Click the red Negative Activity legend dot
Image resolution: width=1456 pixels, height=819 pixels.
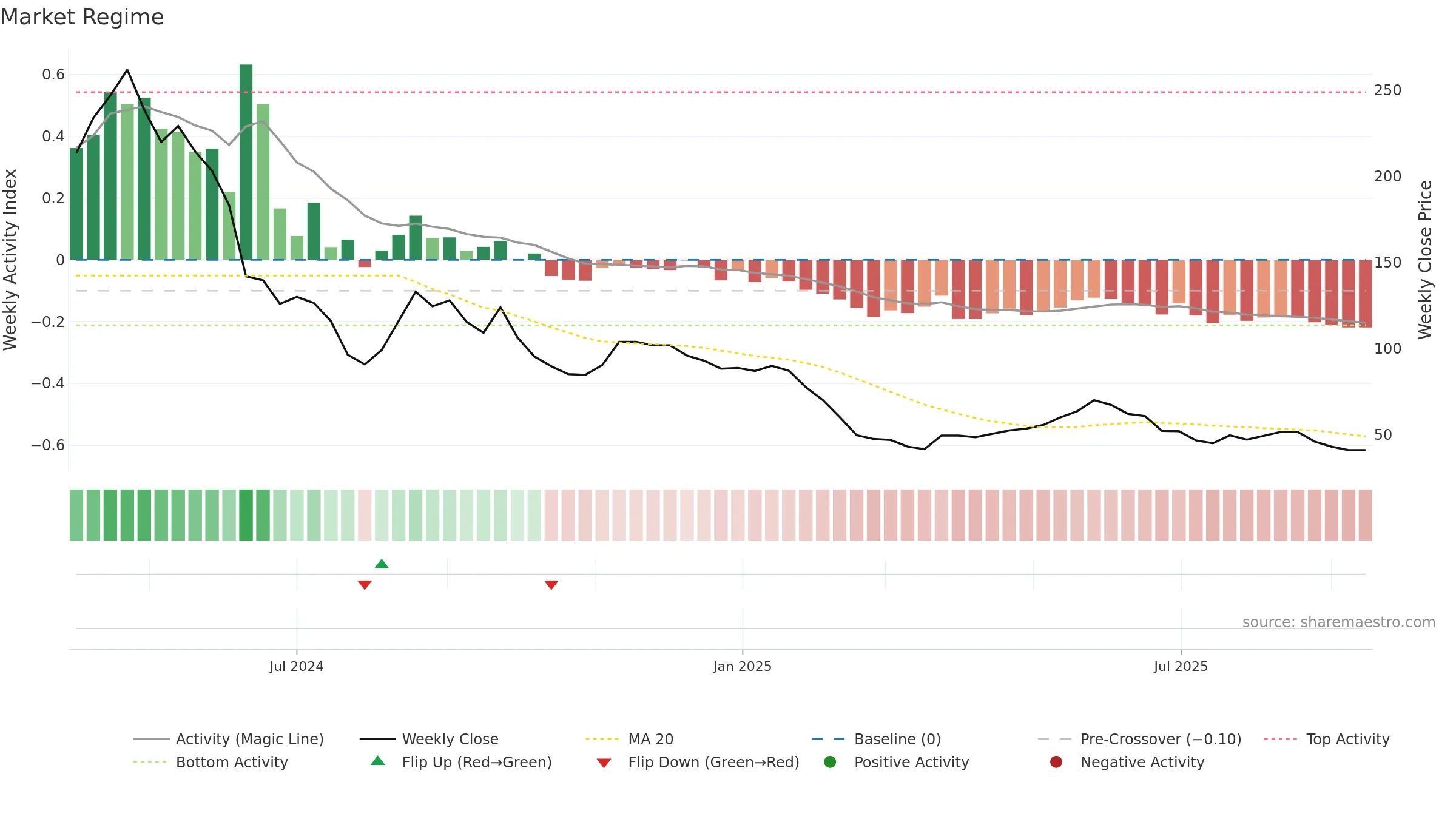point(1056,762)
